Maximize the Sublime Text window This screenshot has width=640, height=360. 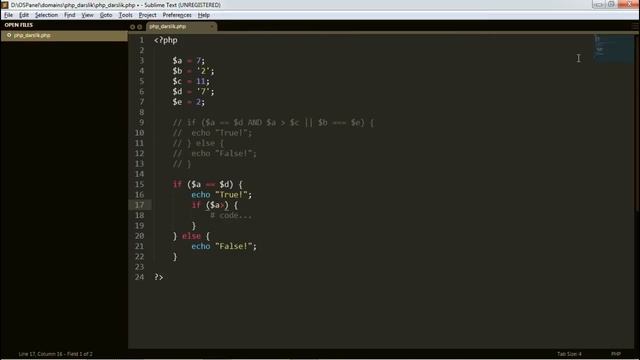click(x=611, y=4)
